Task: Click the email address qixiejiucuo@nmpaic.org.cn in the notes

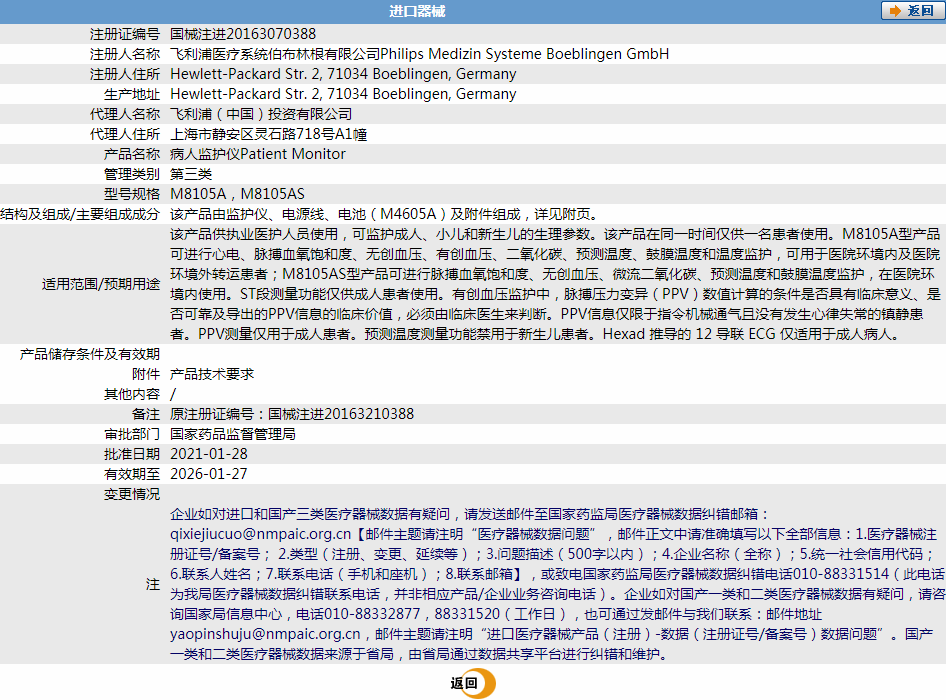Action: (x=261, y=534)
